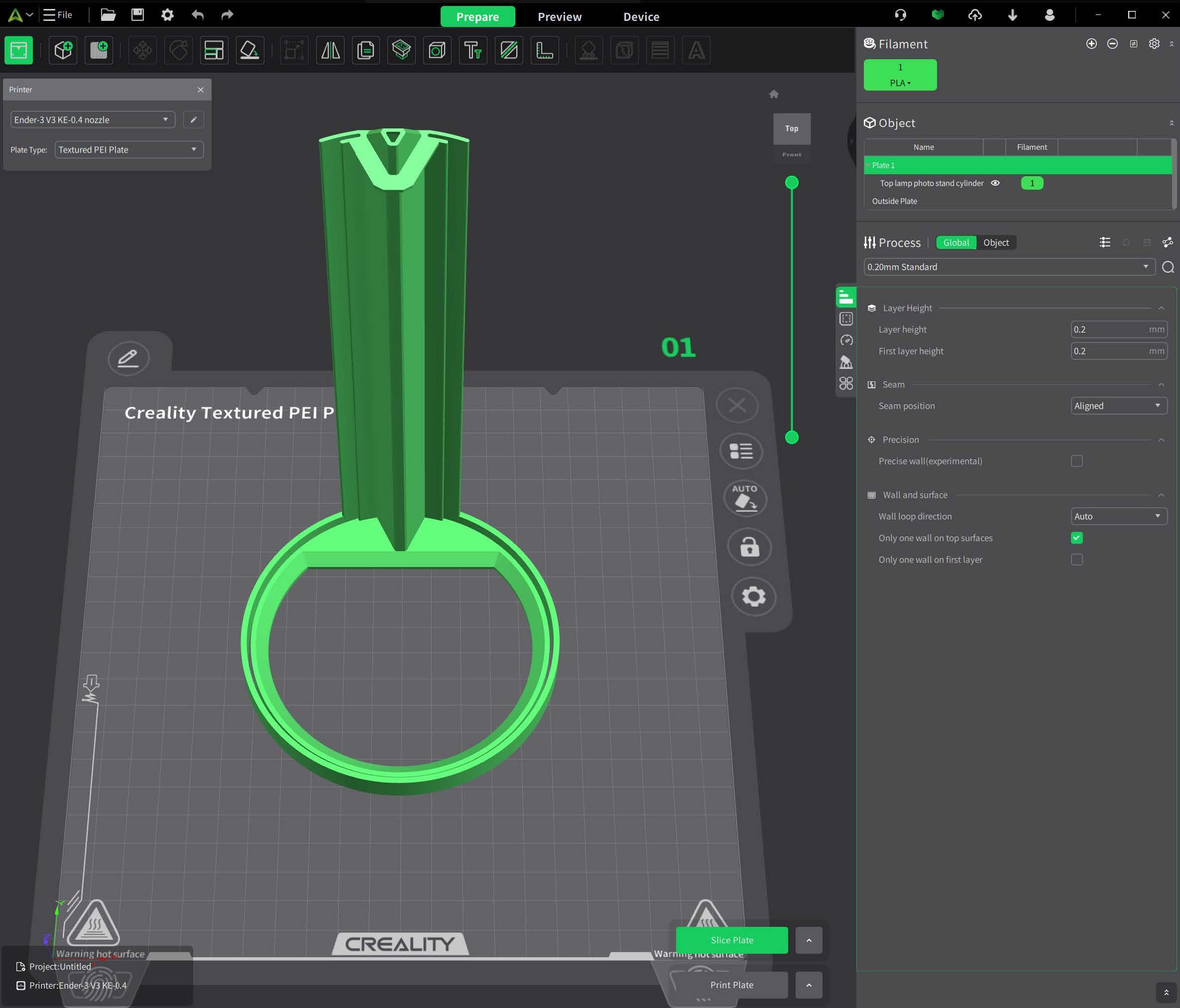Uncheck Only one wall on top surfaces
Viewport: 1180px width, 1008px height.
pos(1076,538)
